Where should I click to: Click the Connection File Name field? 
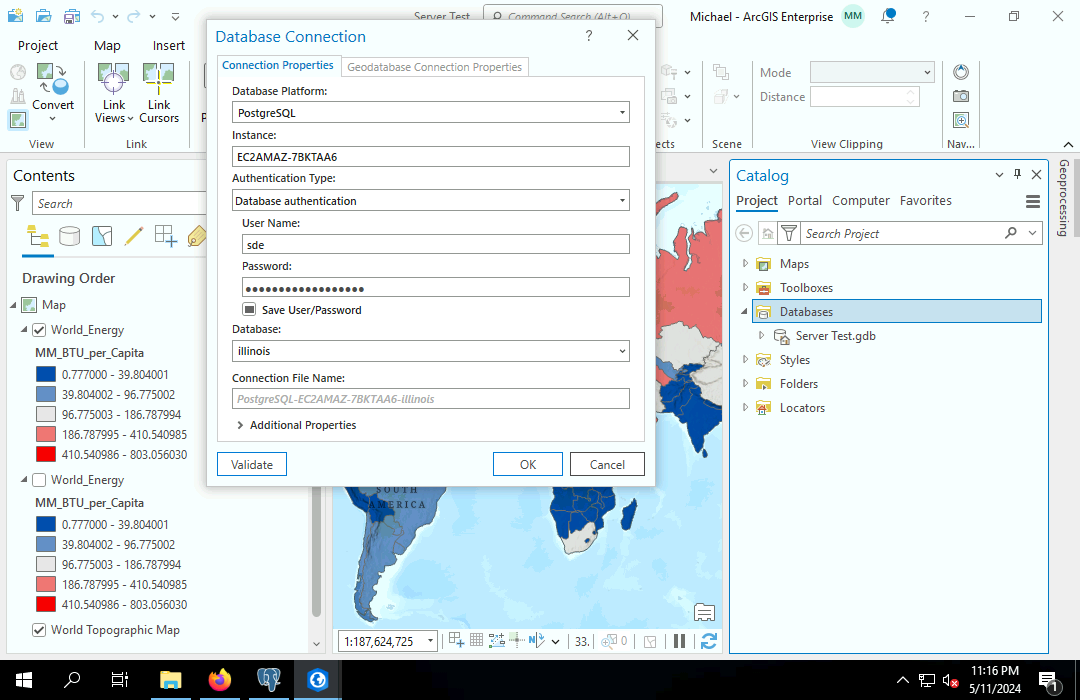430,399
